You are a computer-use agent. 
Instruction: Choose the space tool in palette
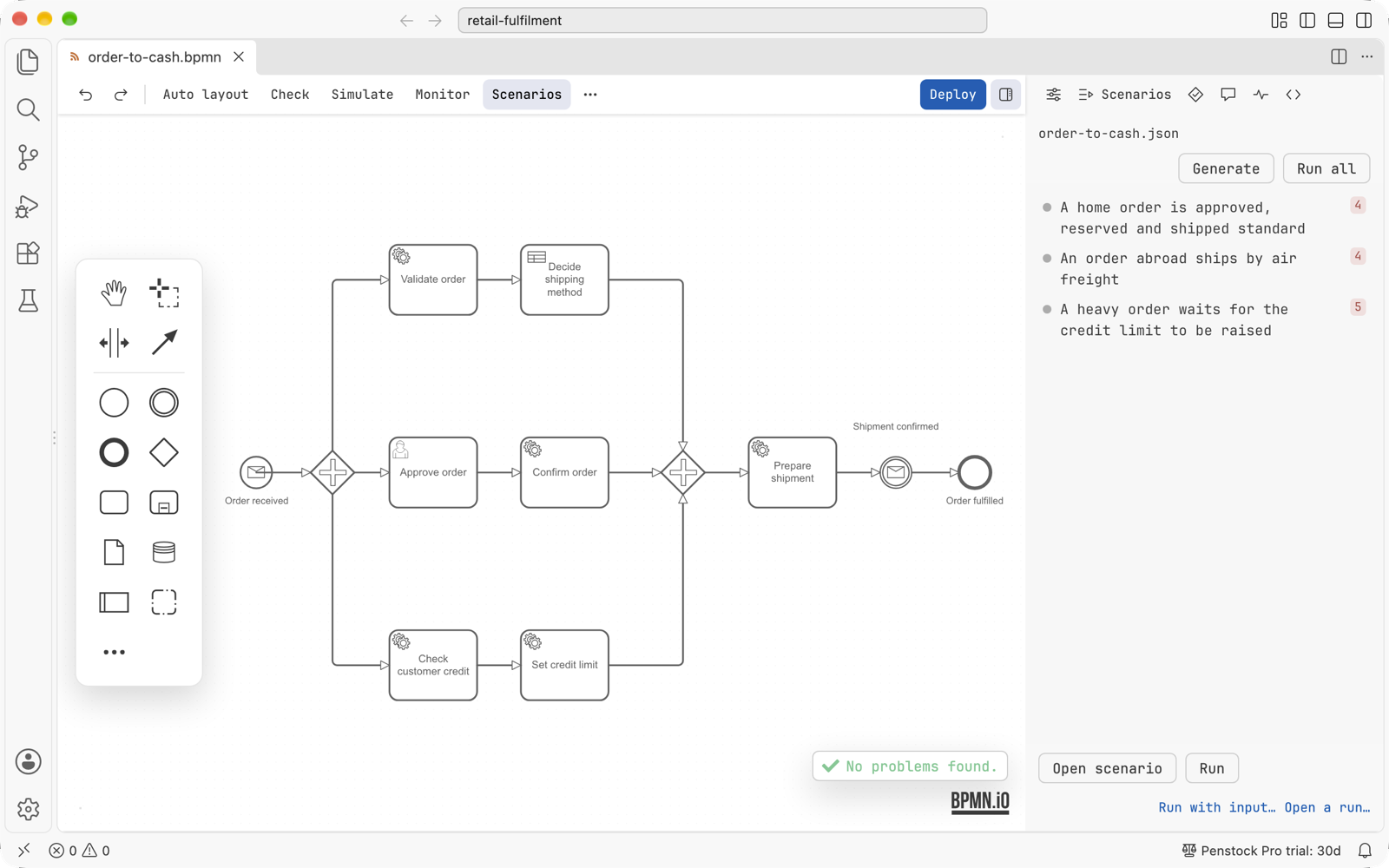tap(114, 343)
